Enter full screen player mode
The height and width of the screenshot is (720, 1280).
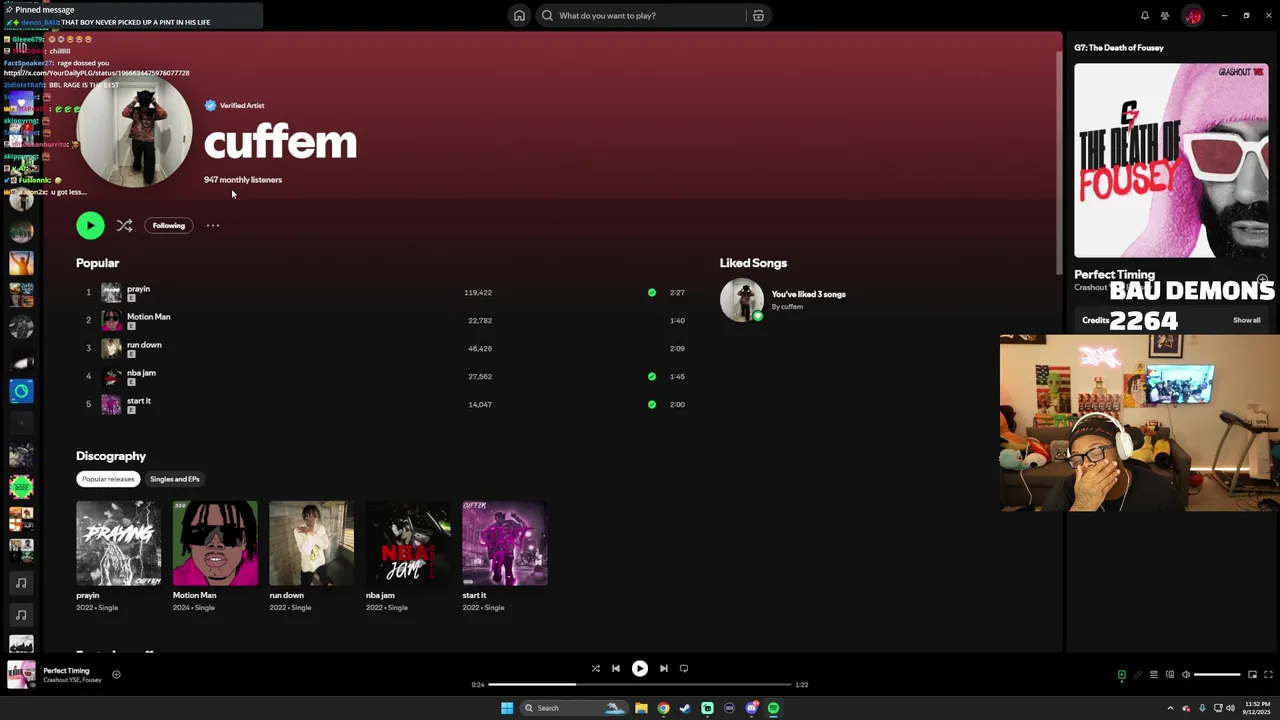coord(1268,675)
